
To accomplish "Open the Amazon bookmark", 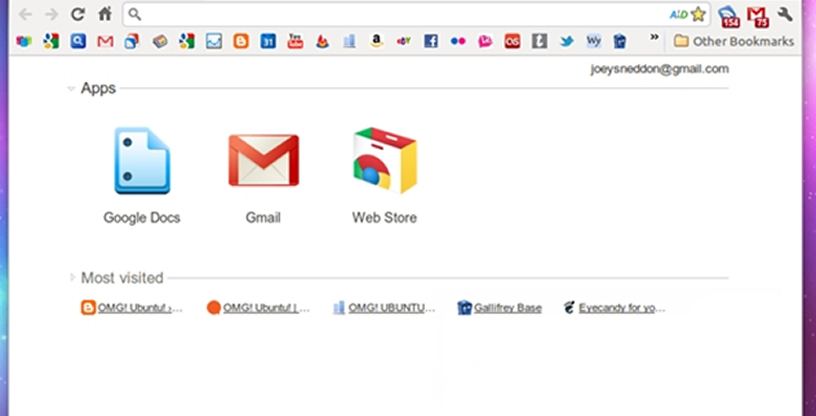I will [377, 41].
